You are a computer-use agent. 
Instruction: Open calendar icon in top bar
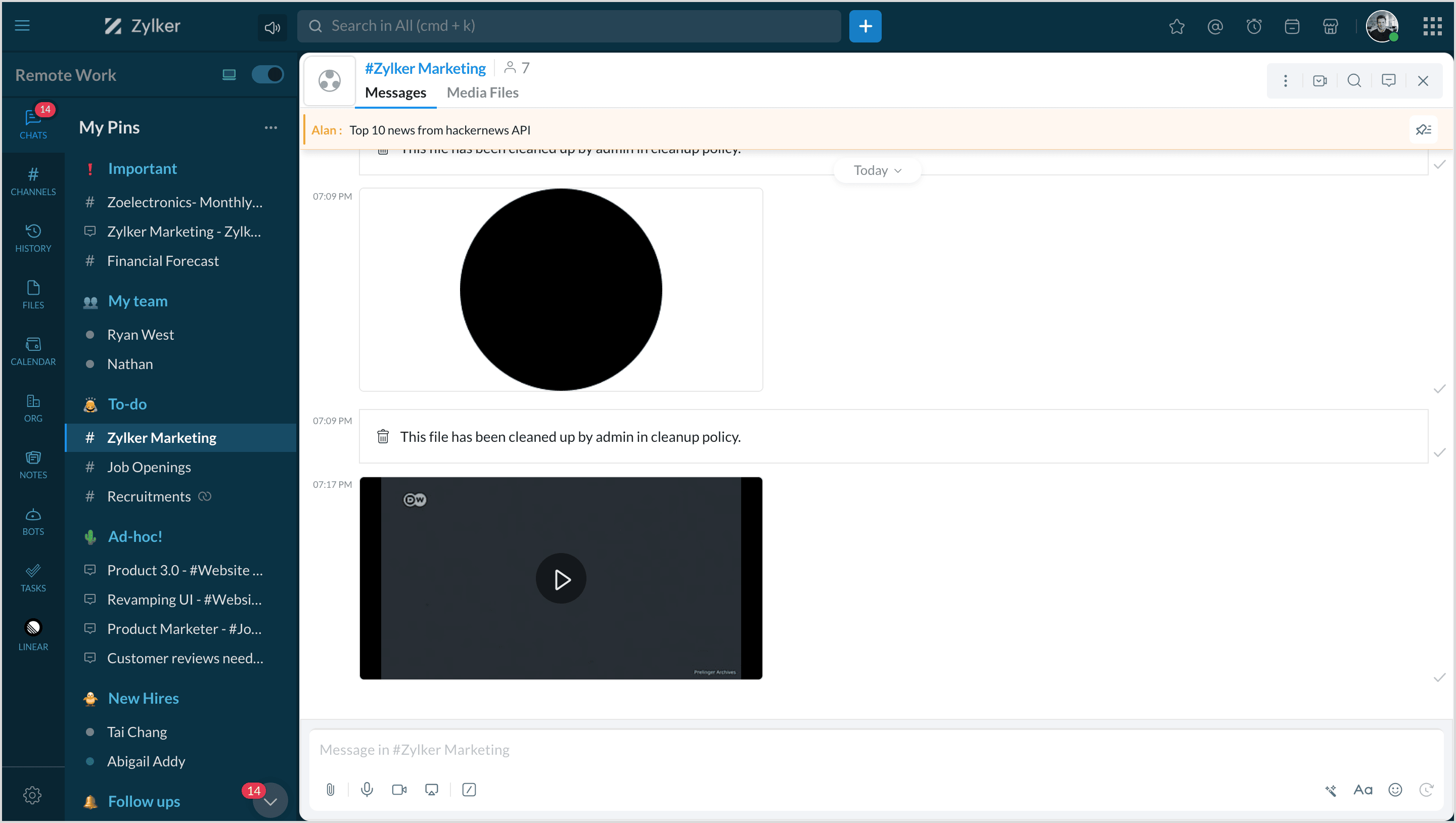pyautogui.click(x=1292, y=27)
